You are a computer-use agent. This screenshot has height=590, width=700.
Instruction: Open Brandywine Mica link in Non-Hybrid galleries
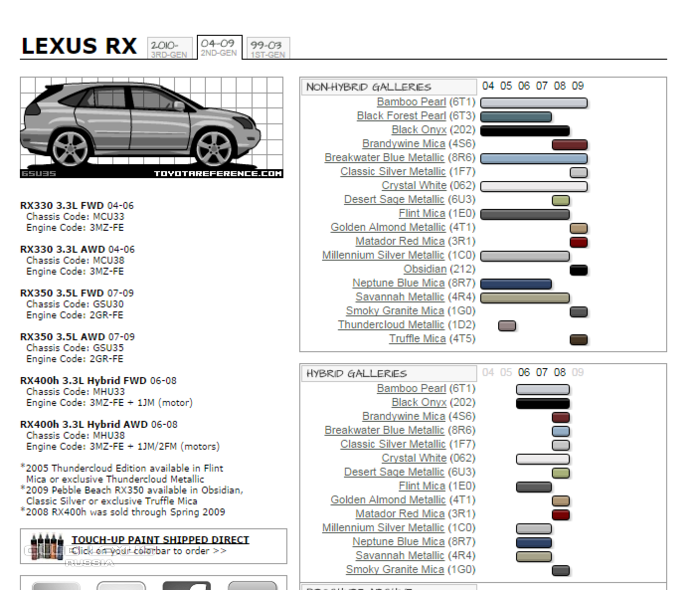click(404, 143)
